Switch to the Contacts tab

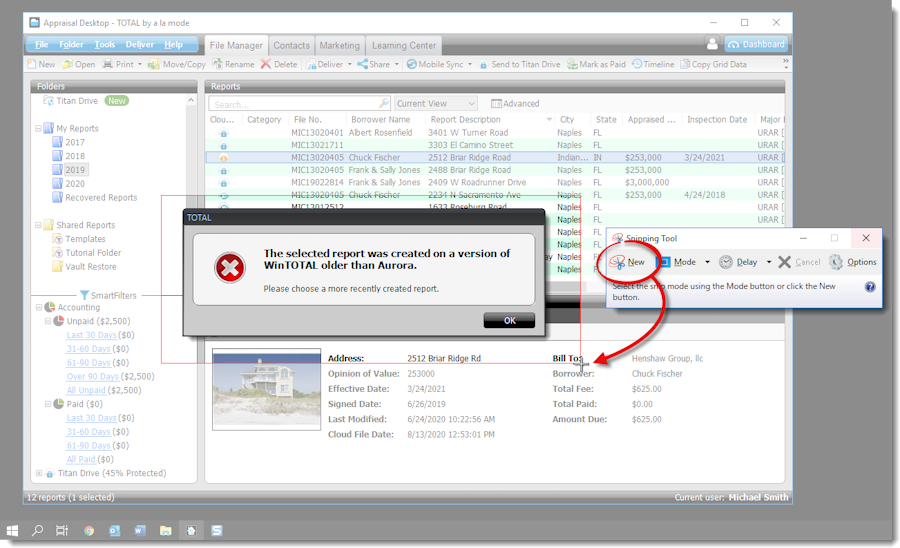point(292,45)
